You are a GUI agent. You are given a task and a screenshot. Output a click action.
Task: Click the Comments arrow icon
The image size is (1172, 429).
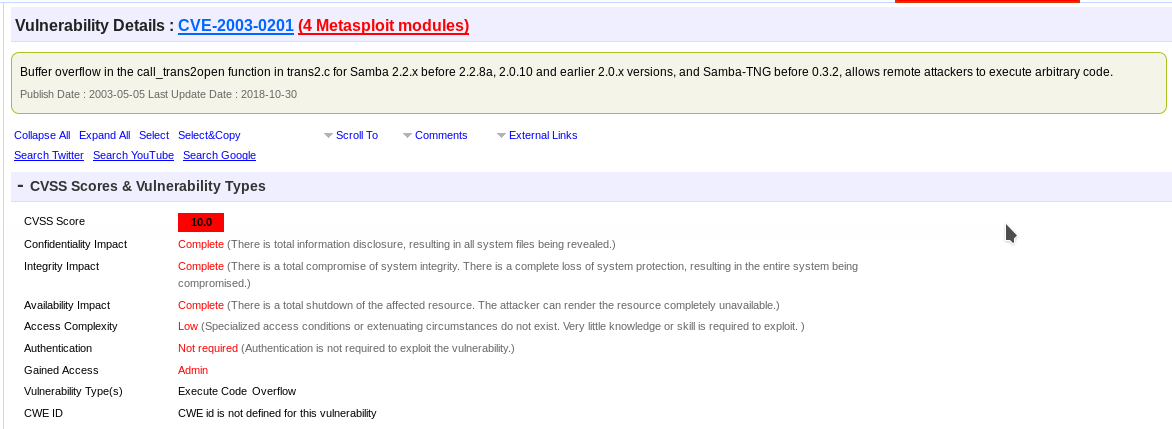pos(407,136)
